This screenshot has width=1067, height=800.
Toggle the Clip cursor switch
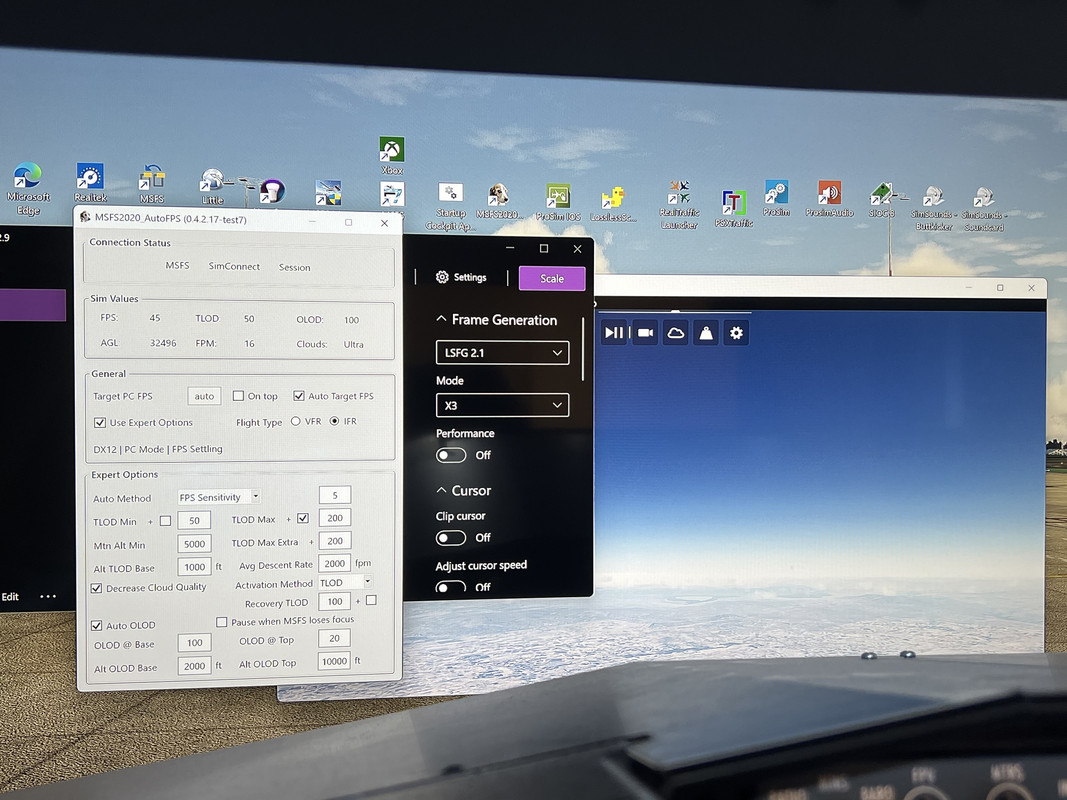(451, 537)
